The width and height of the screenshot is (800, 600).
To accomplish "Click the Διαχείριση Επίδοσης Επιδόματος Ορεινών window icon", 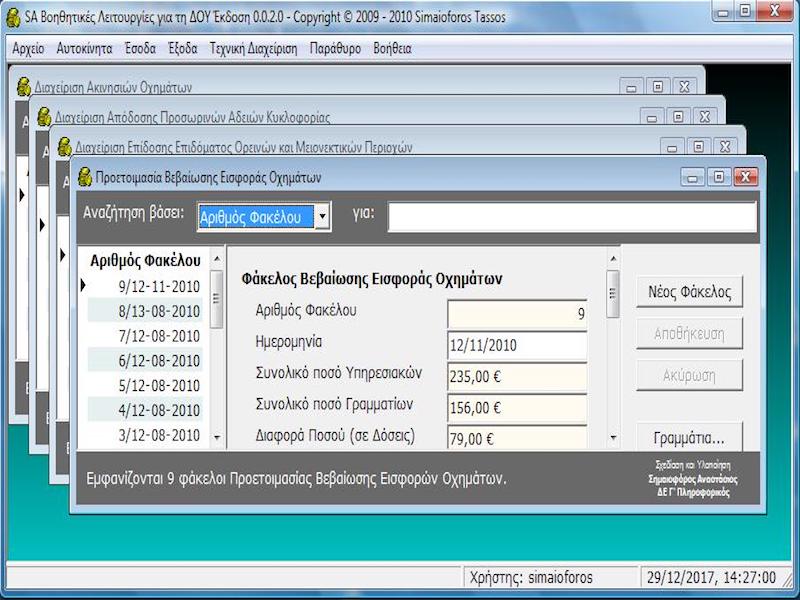I will pos(64,147).
